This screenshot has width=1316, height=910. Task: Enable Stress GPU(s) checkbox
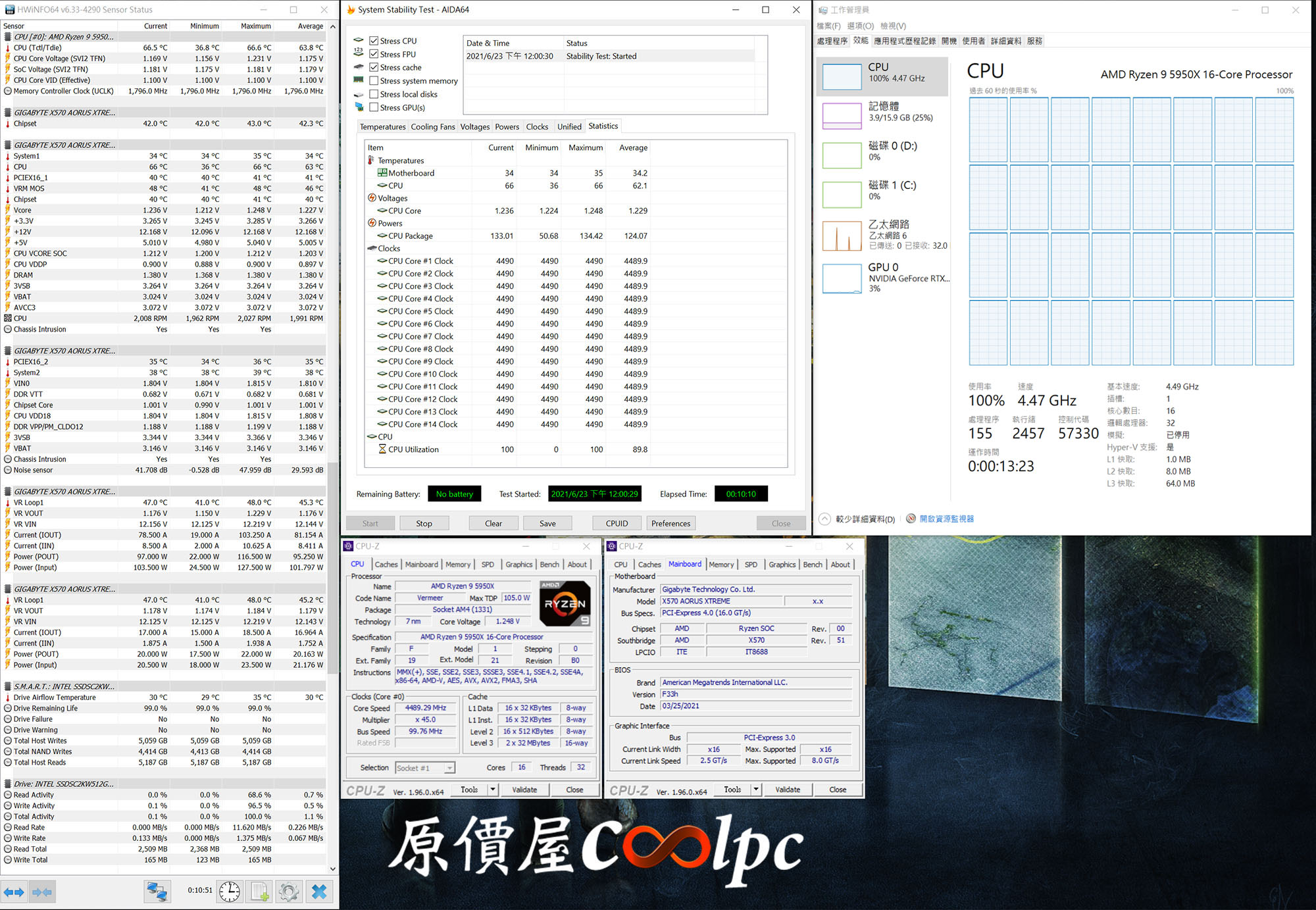pyautogui.click(x=374, y=107)
